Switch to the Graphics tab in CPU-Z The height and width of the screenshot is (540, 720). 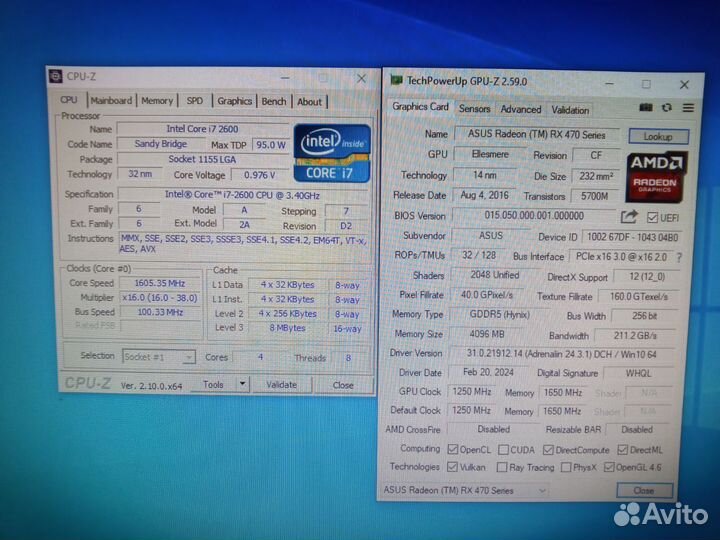235,101
